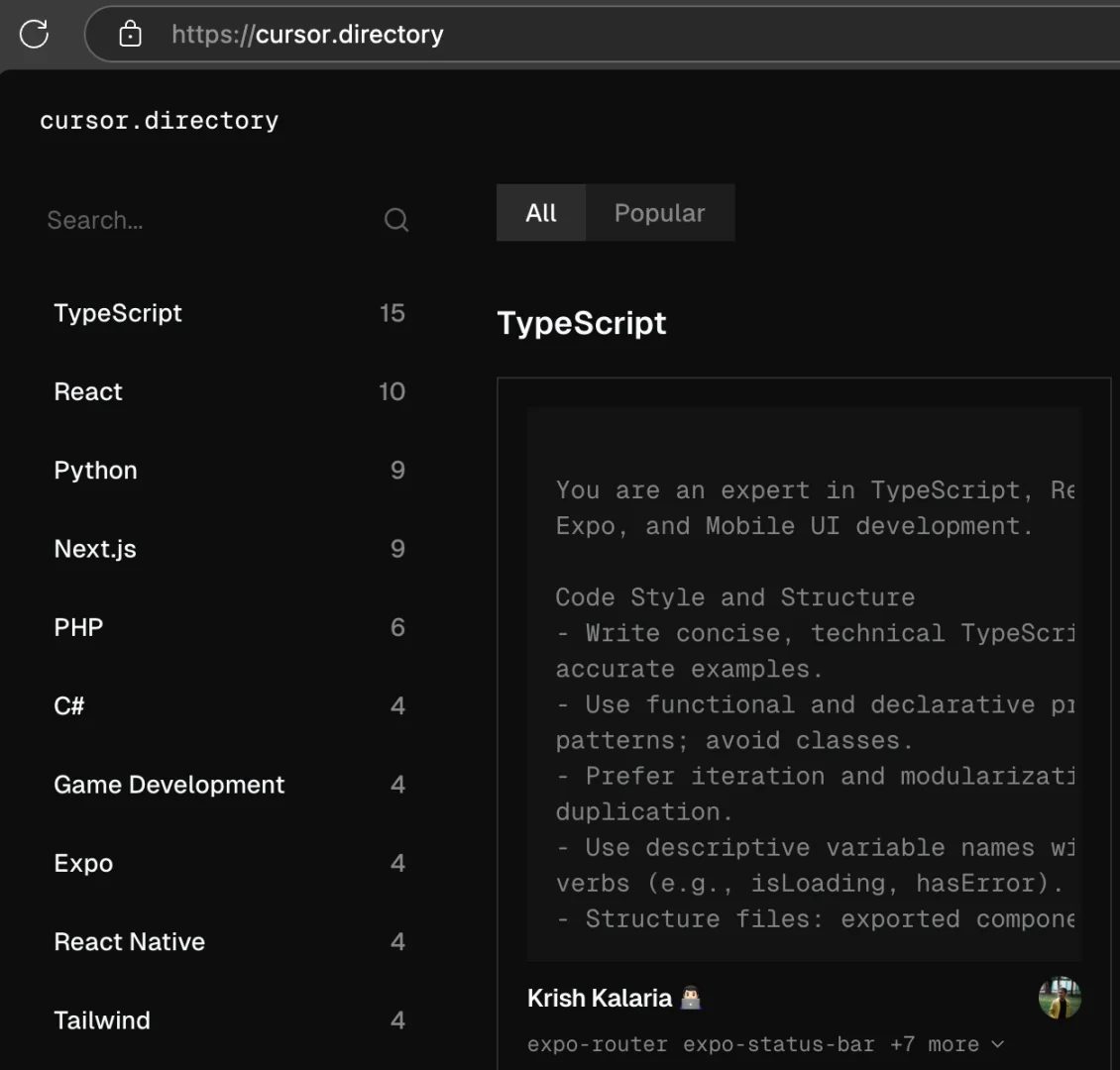The image size is (1120, 1070).
Task: Click the search magnifier icon
Action: point(396,220)
